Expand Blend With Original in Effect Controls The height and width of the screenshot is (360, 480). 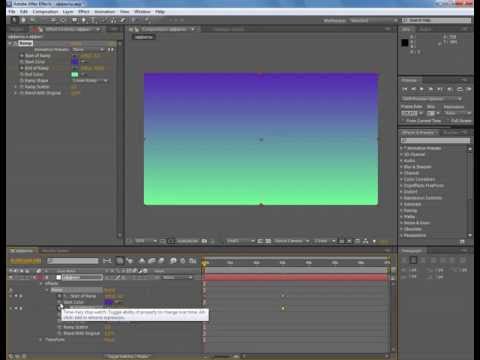click(15, 93)
